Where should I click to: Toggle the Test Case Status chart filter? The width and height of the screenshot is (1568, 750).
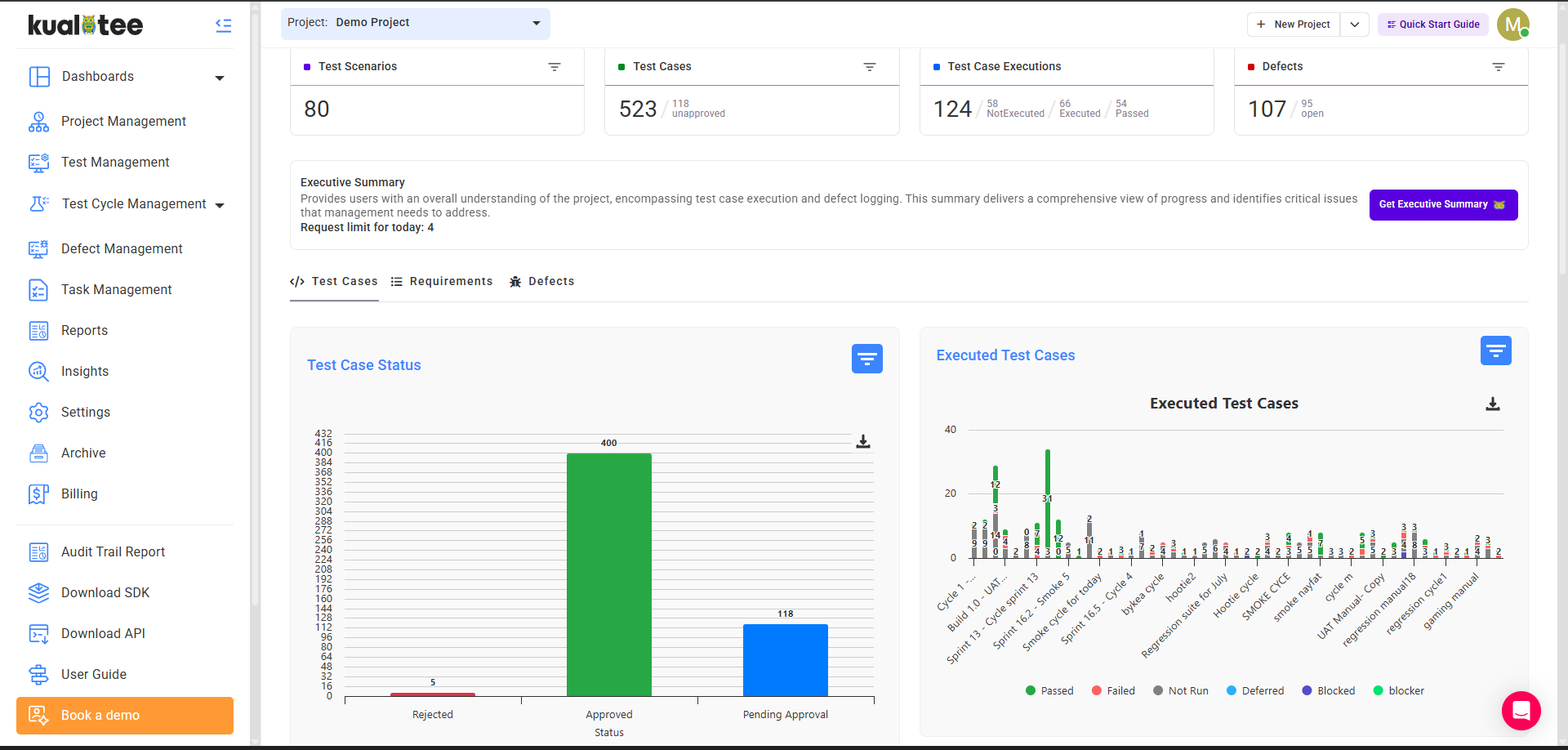point(866,359)
